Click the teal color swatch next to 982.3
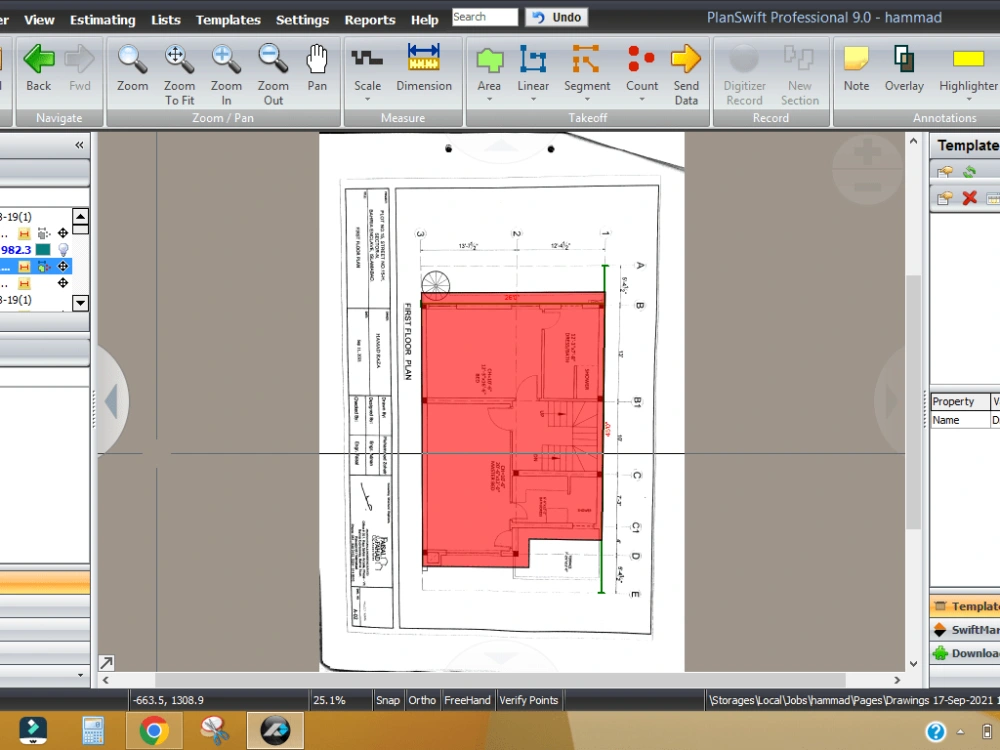This screenshot has width=1000, height=750. click(44, 249)
